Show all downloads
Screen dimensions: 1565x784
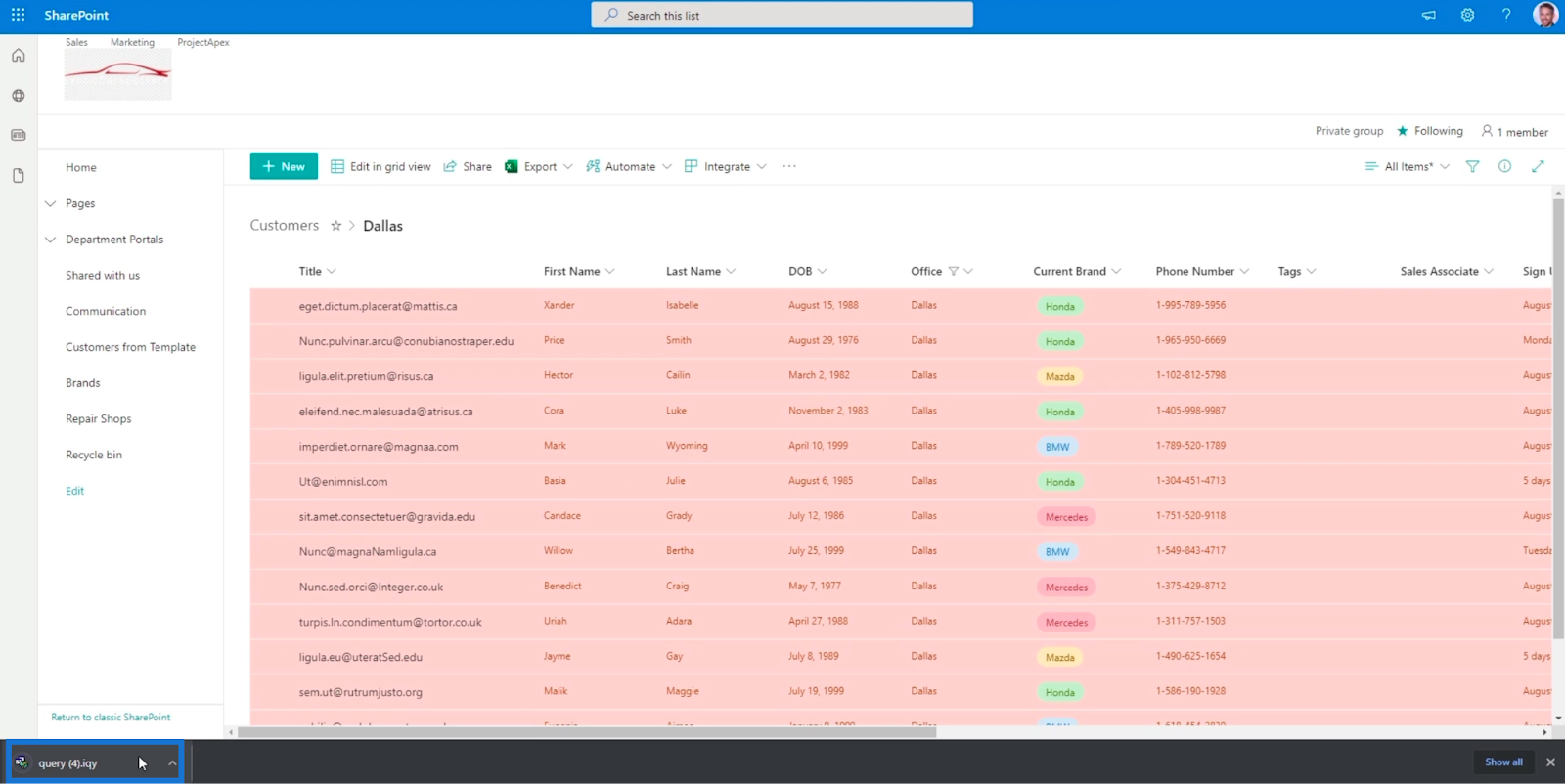point(1503,762)
